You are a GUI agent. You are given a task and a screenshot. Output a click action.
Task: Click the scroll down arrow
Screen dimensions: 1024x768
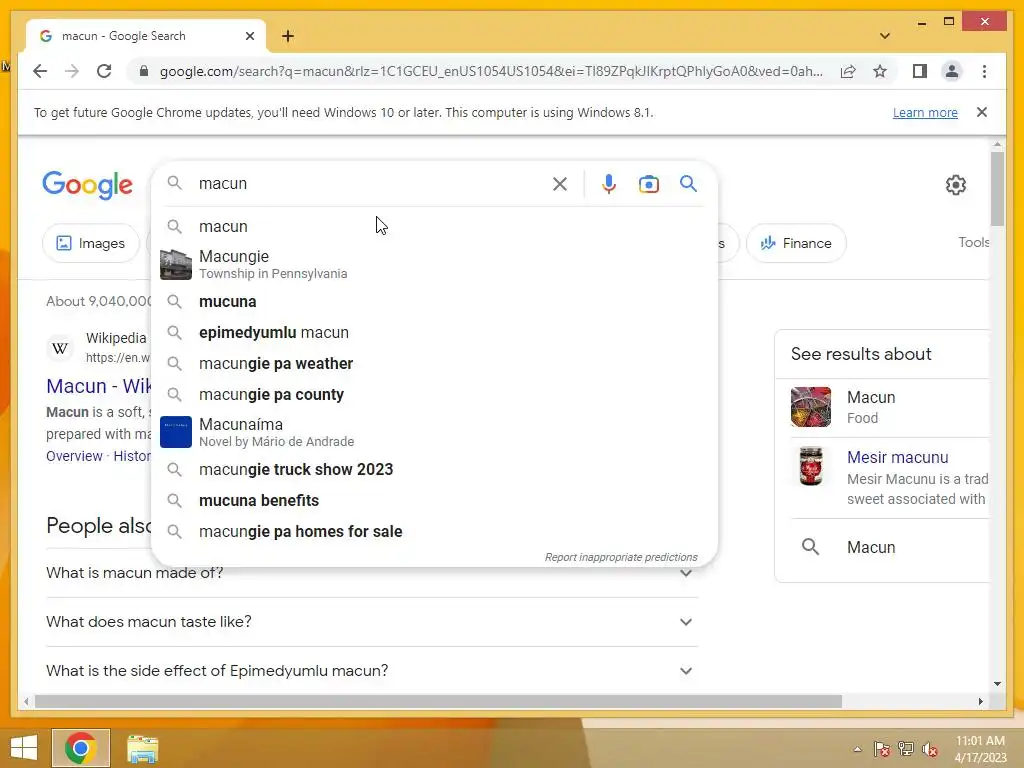[997, 684]
